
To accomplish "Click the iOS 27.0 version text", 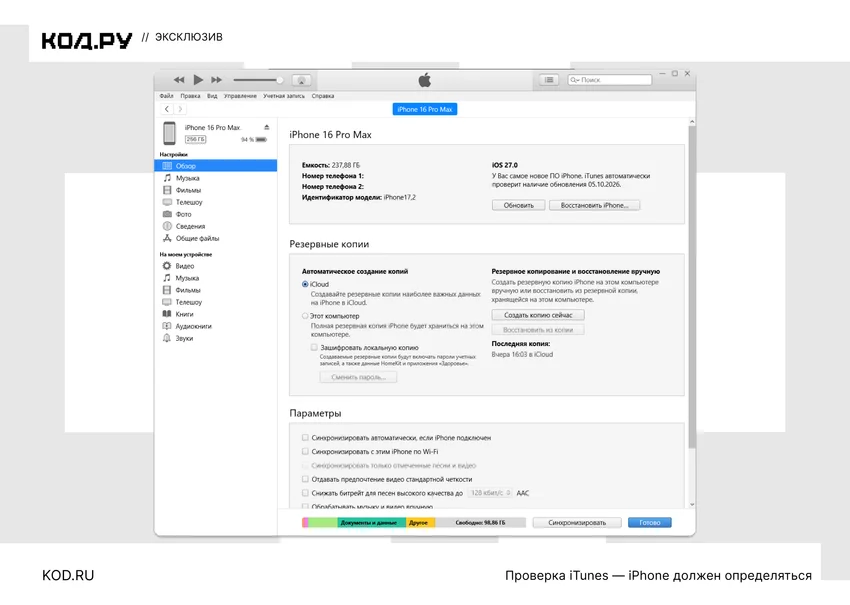I will coord(505,165).
